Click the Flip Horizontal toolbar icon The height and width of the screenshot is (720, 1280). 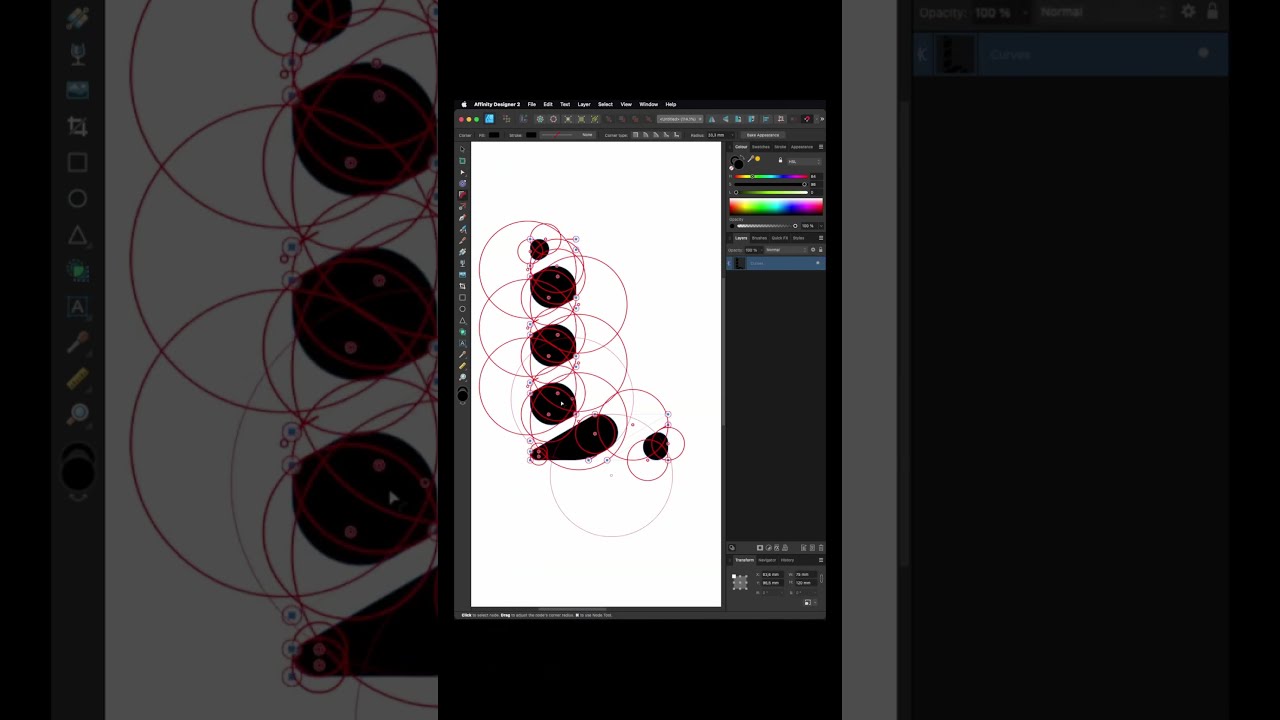pyautogui.click(x=712, y=119)
